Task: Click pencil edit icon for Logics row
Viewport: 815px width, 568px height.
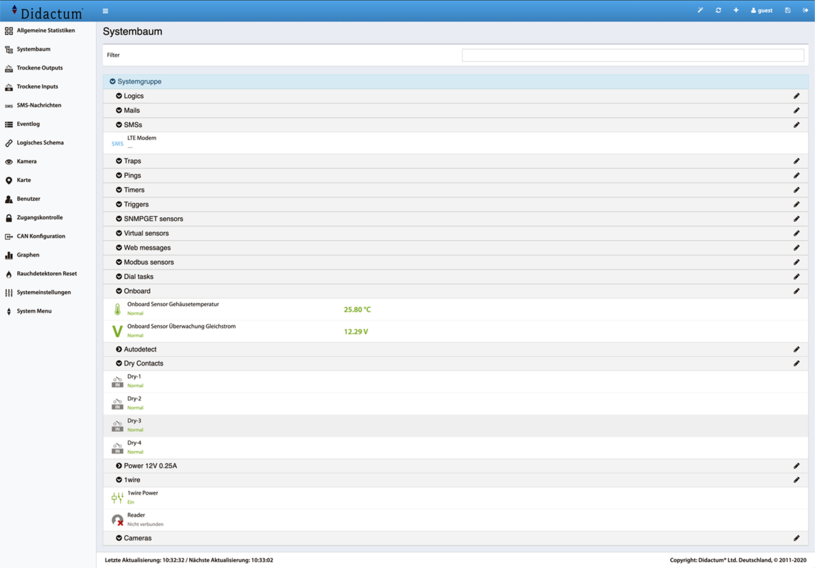Action: 796,96
